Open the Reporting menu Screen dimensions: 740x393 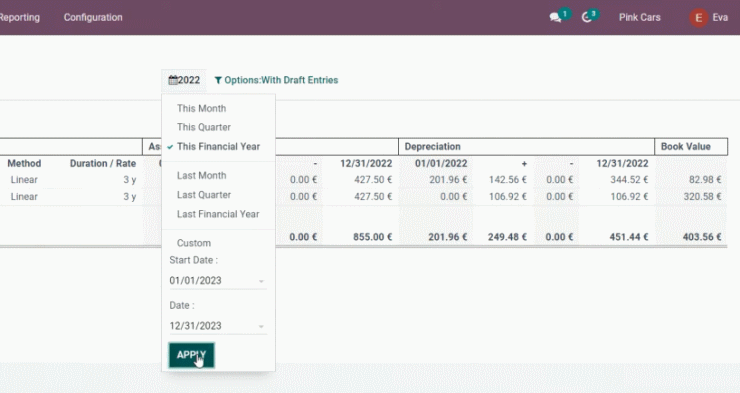coord(20,17)
